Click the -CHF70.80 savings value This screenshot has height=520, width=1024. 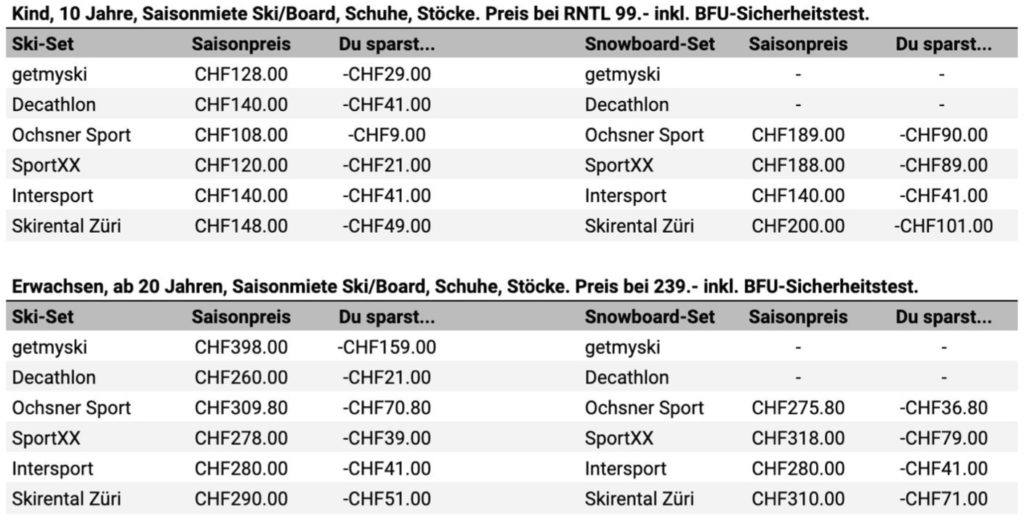pos(387,408)
